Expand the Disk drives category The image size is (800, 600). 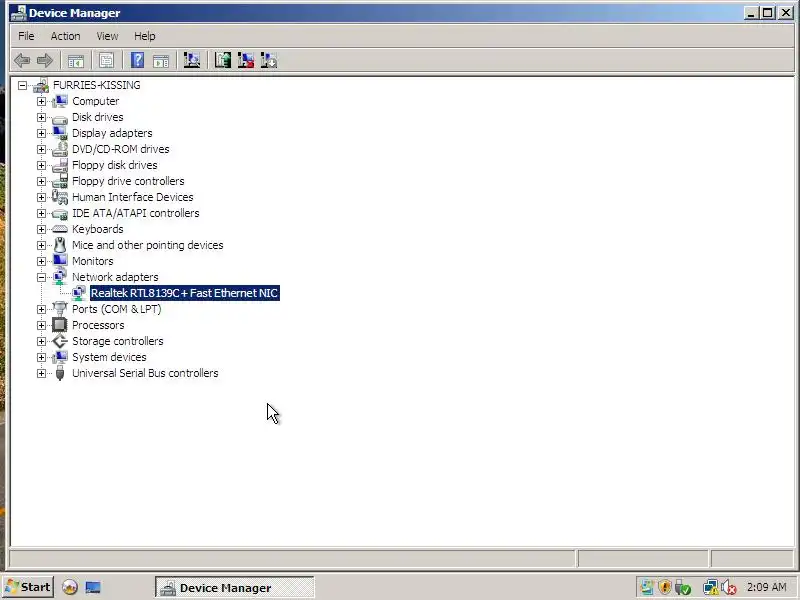[x=41, y=117]
